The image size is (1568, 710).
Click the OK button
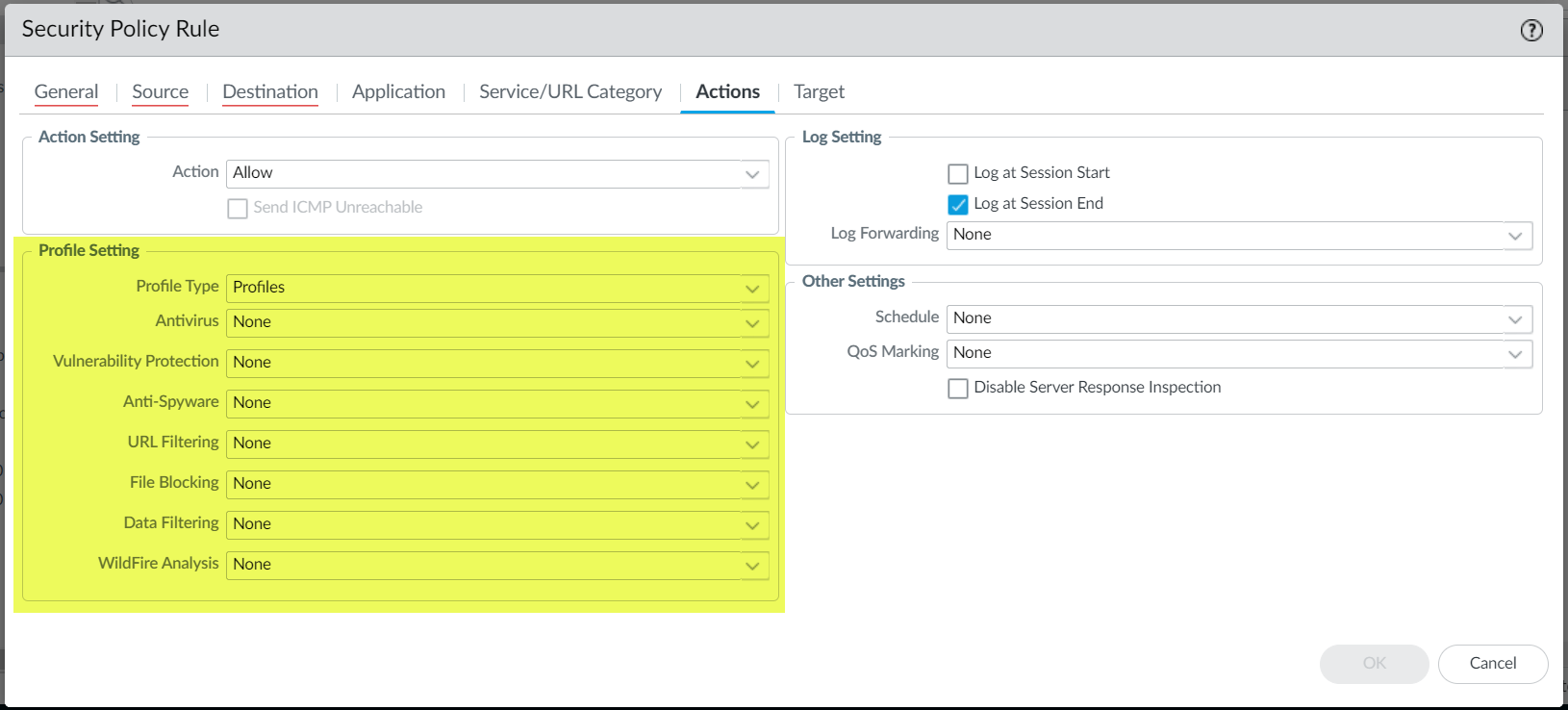coord(1374,664)
